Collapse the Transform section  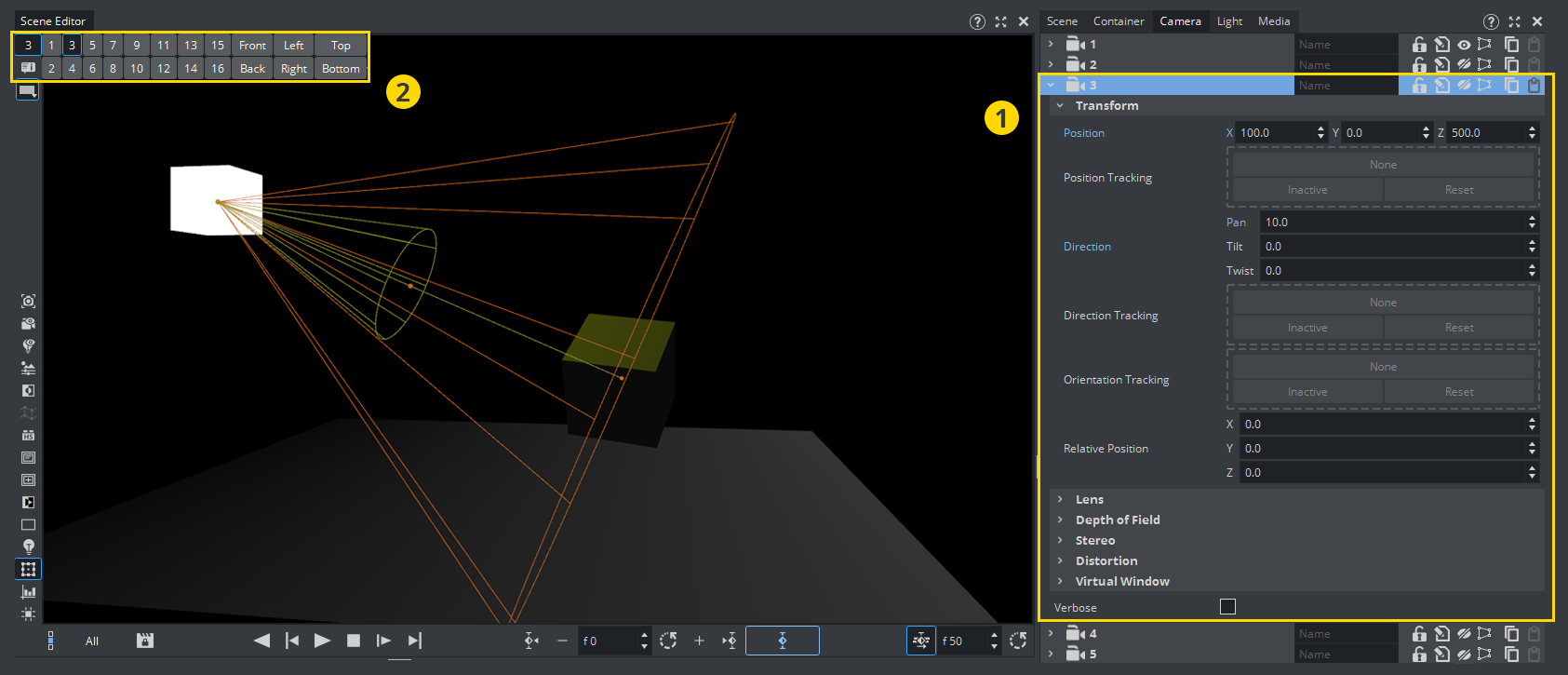[1060, 106]
